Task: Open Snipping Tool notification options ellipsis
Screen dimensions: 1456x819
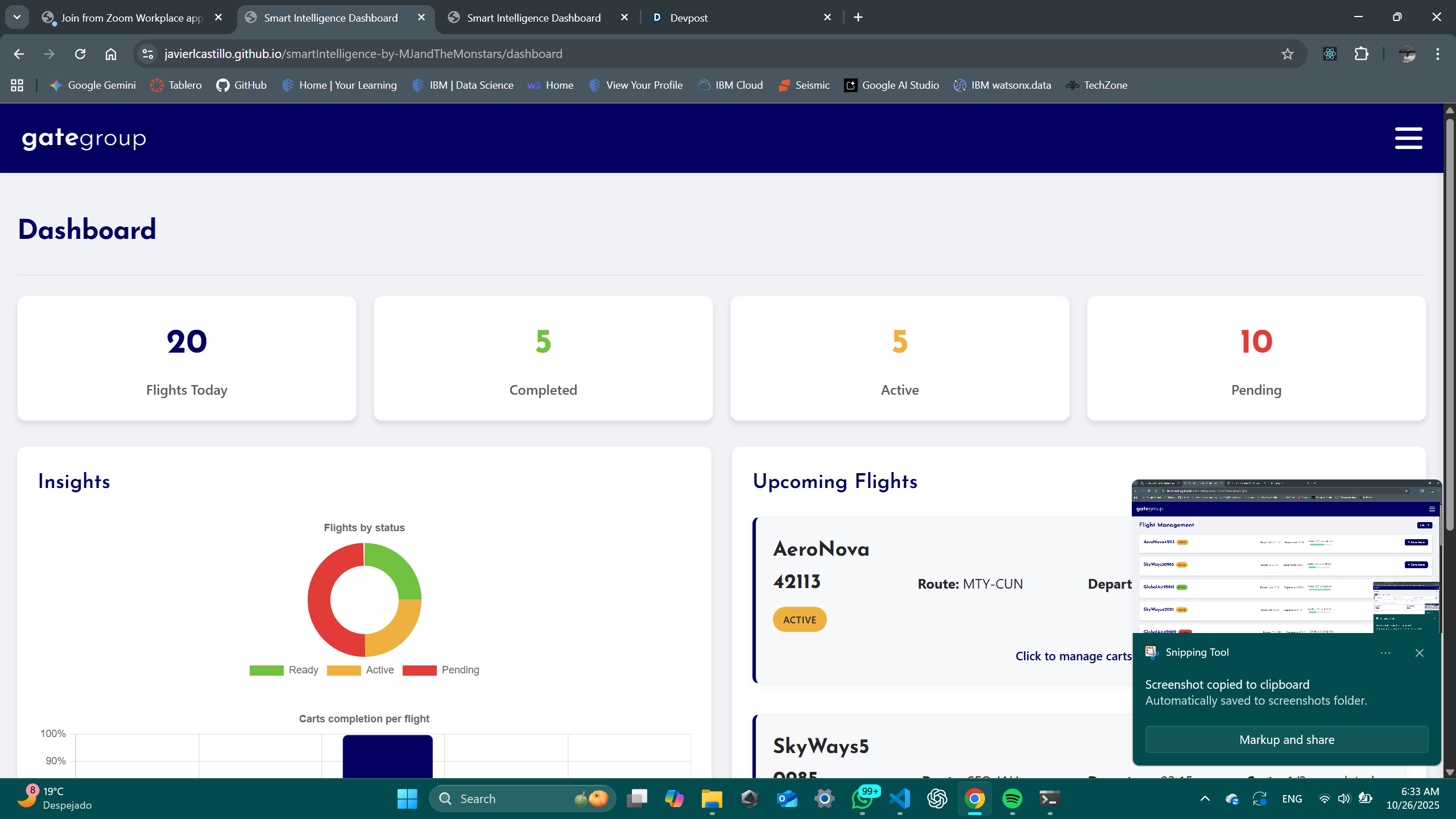Action: 1385,653
